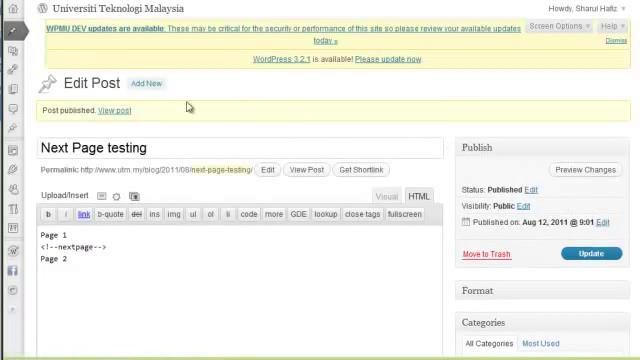
Task: Click the circular W icon in sidebar
Action: 13,251
